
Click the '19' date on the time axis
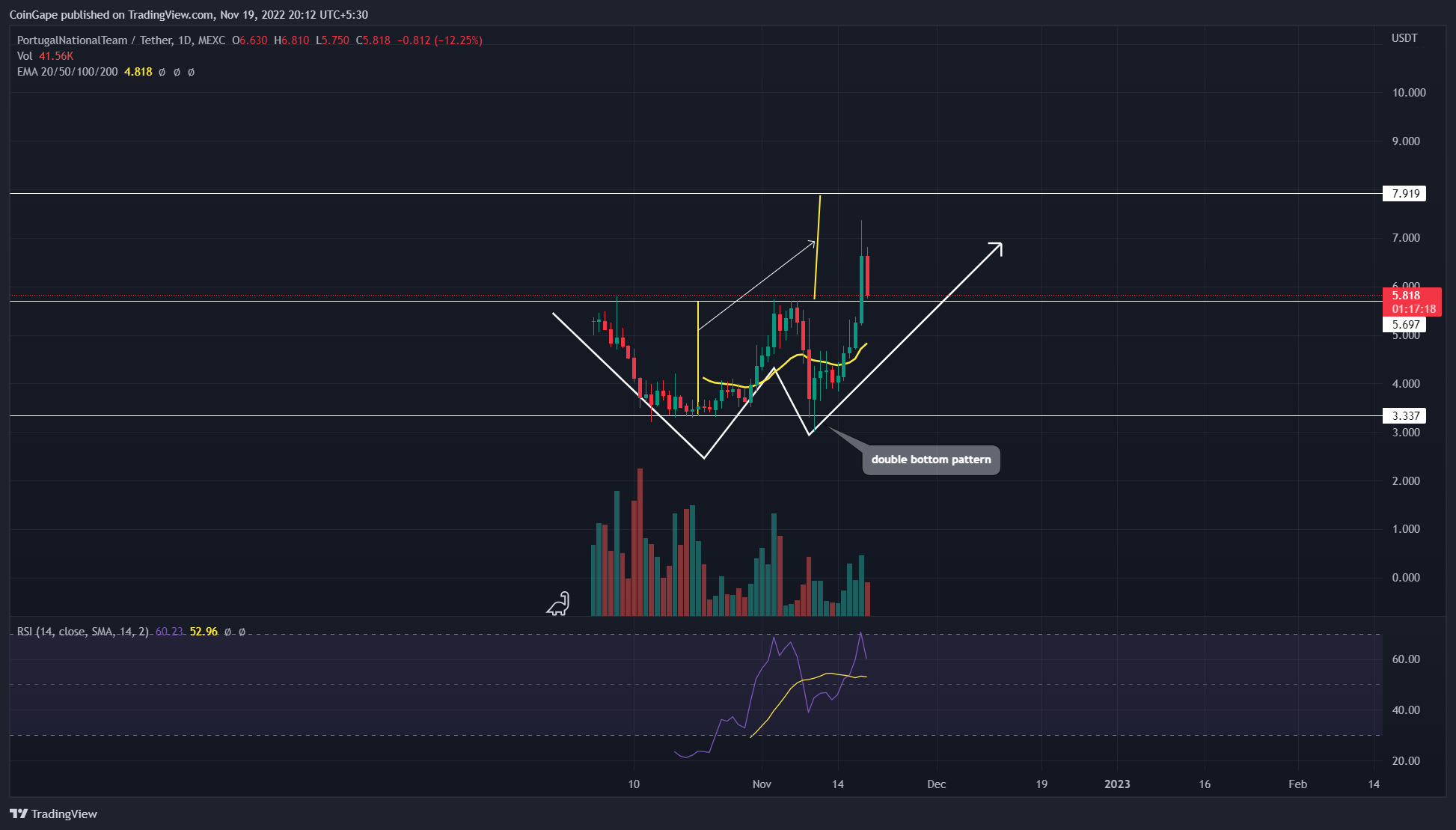click(x=1041, y=784)
